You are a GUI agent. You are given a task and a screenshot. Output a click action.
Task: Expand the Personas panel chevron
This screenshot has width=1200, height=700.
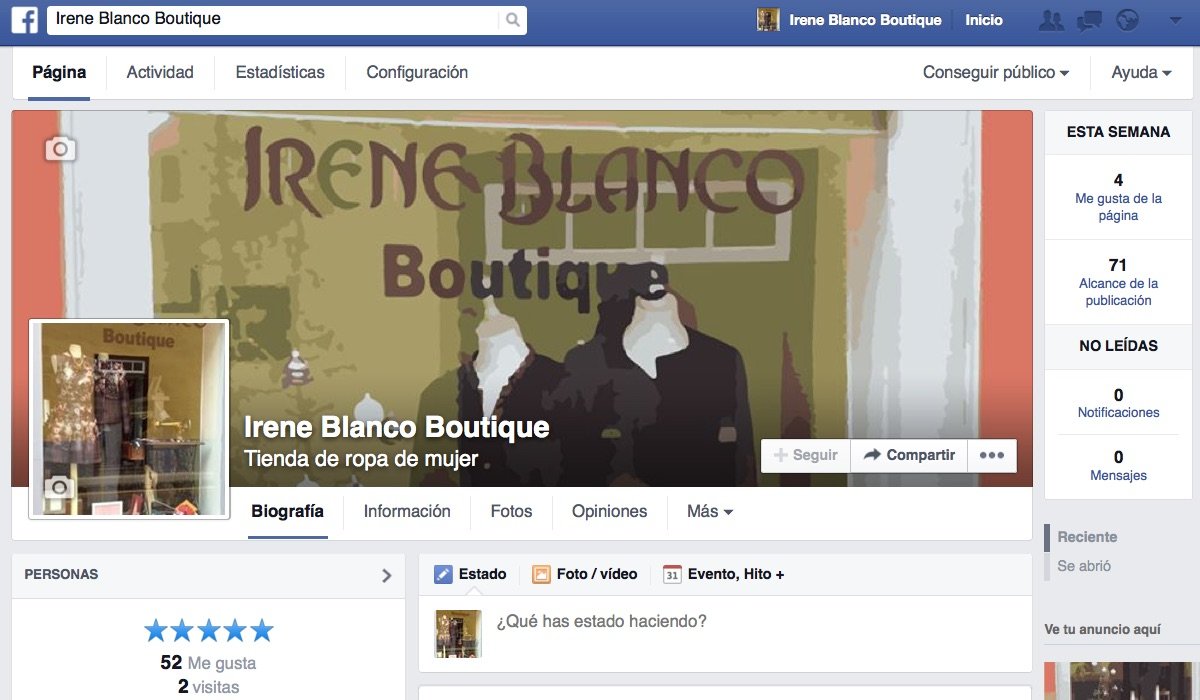(387, 575)
